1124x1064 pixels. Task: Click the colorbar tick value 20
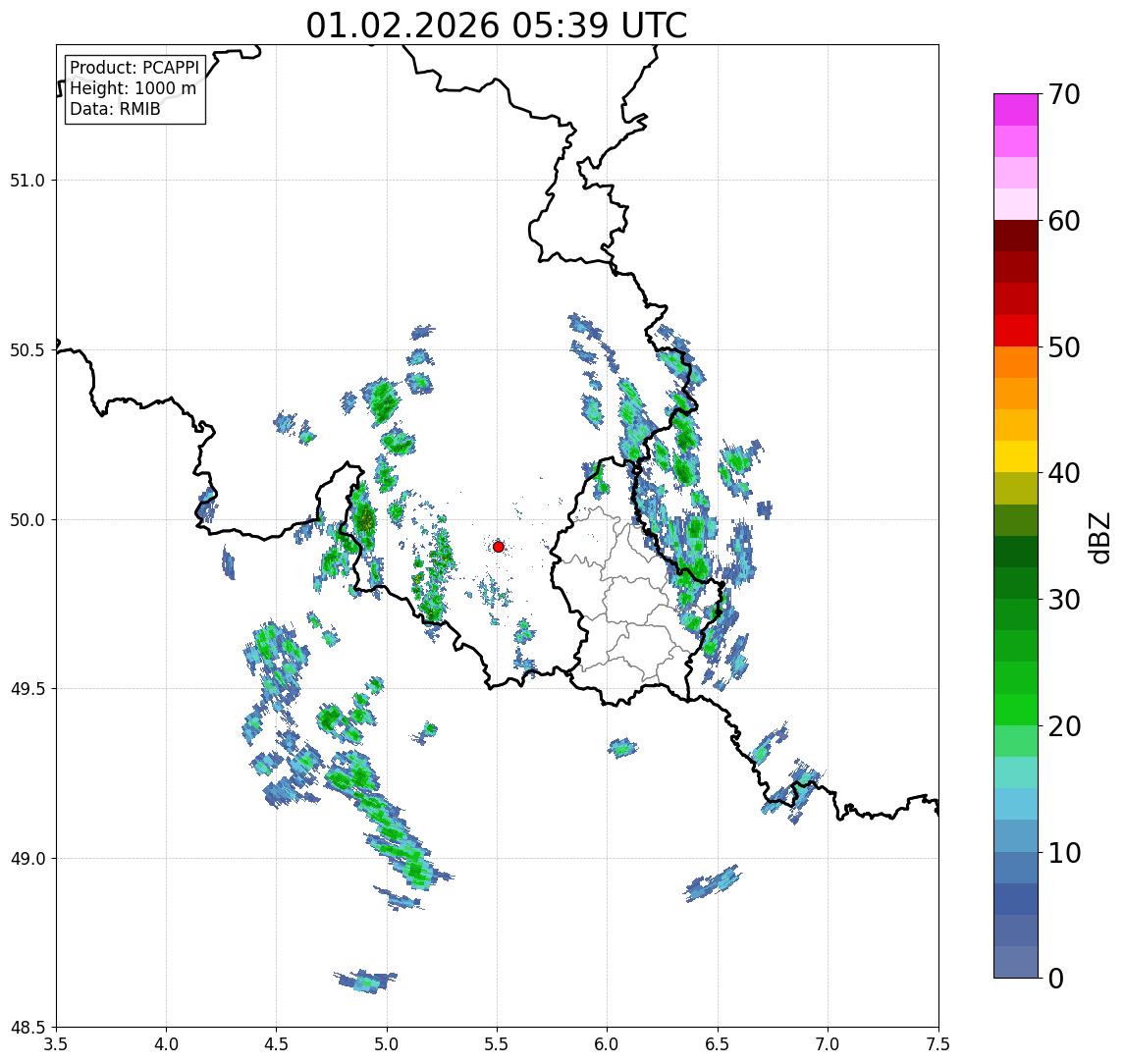pos(1063,726)
